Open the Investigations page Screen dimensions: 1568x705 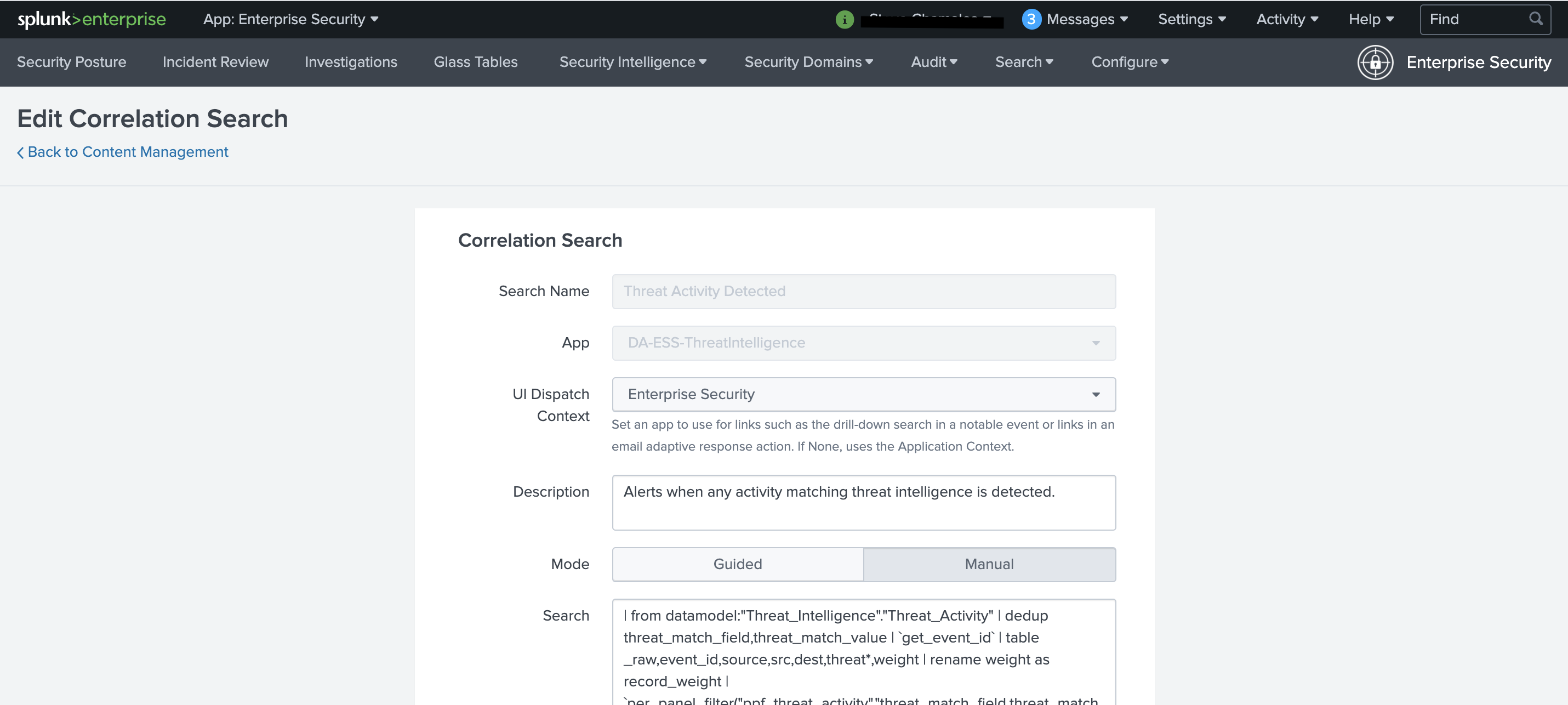[x=351, y=62]
